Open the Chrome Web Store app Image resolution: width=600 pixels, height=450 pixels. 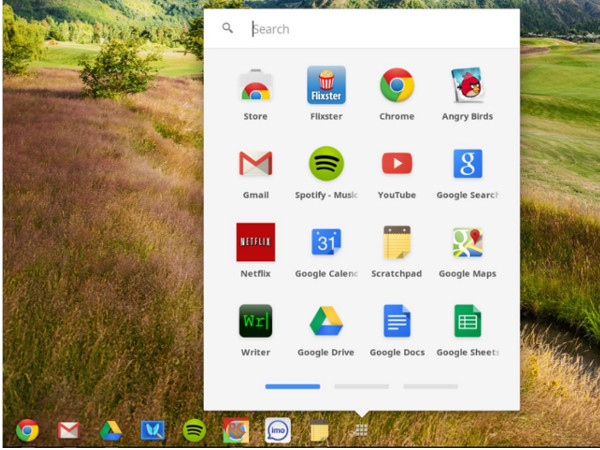tap(256, 85)
